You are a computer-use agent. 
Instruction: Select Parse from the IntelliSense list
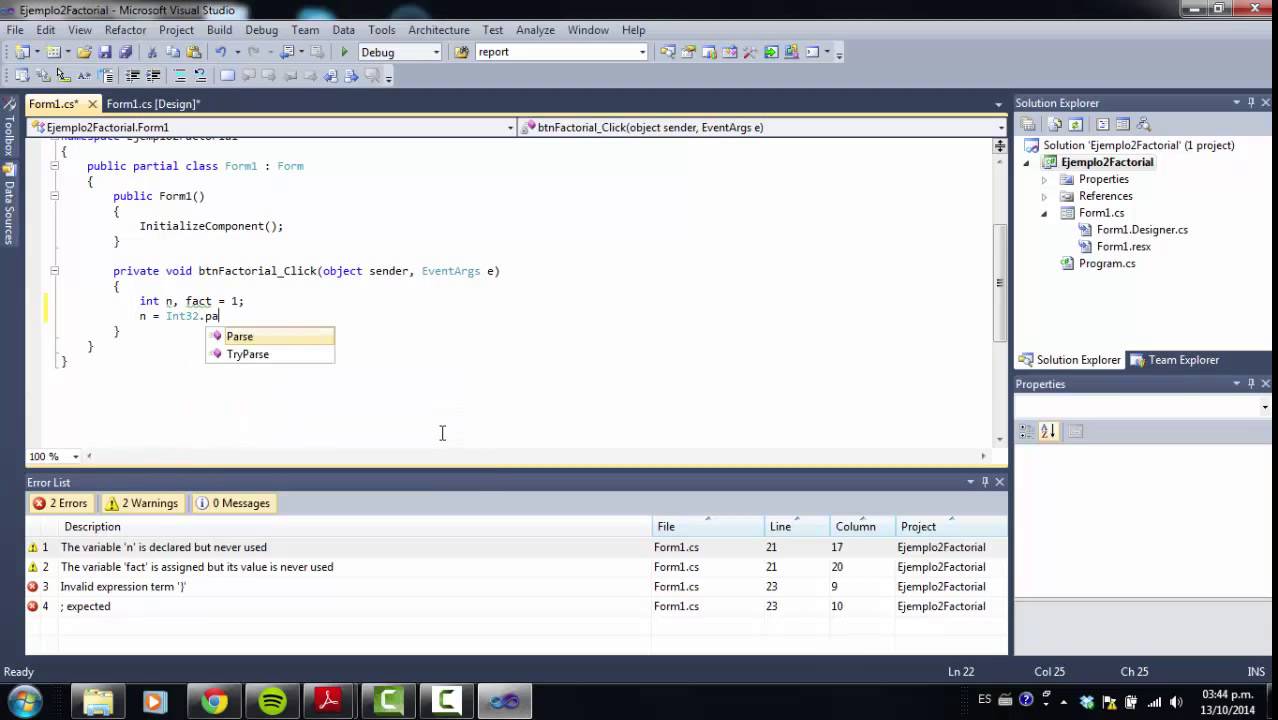[270, 336]
